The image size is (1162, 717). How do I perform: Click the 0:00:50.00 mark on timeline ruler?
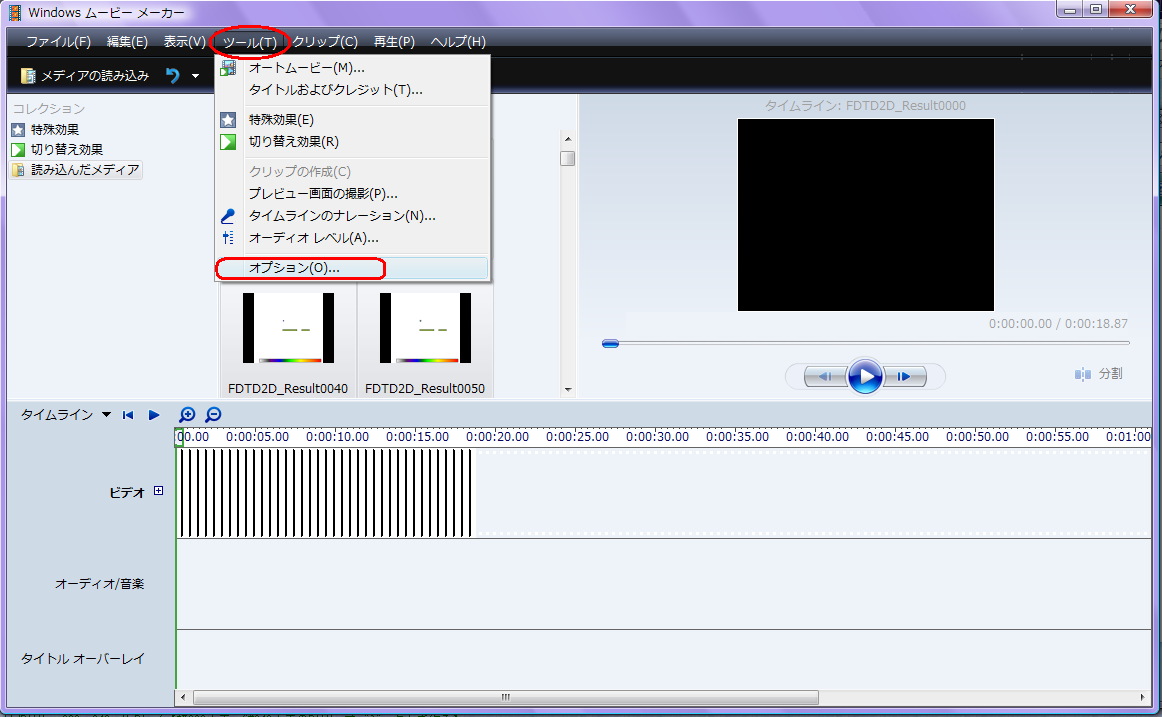(977, 436)
